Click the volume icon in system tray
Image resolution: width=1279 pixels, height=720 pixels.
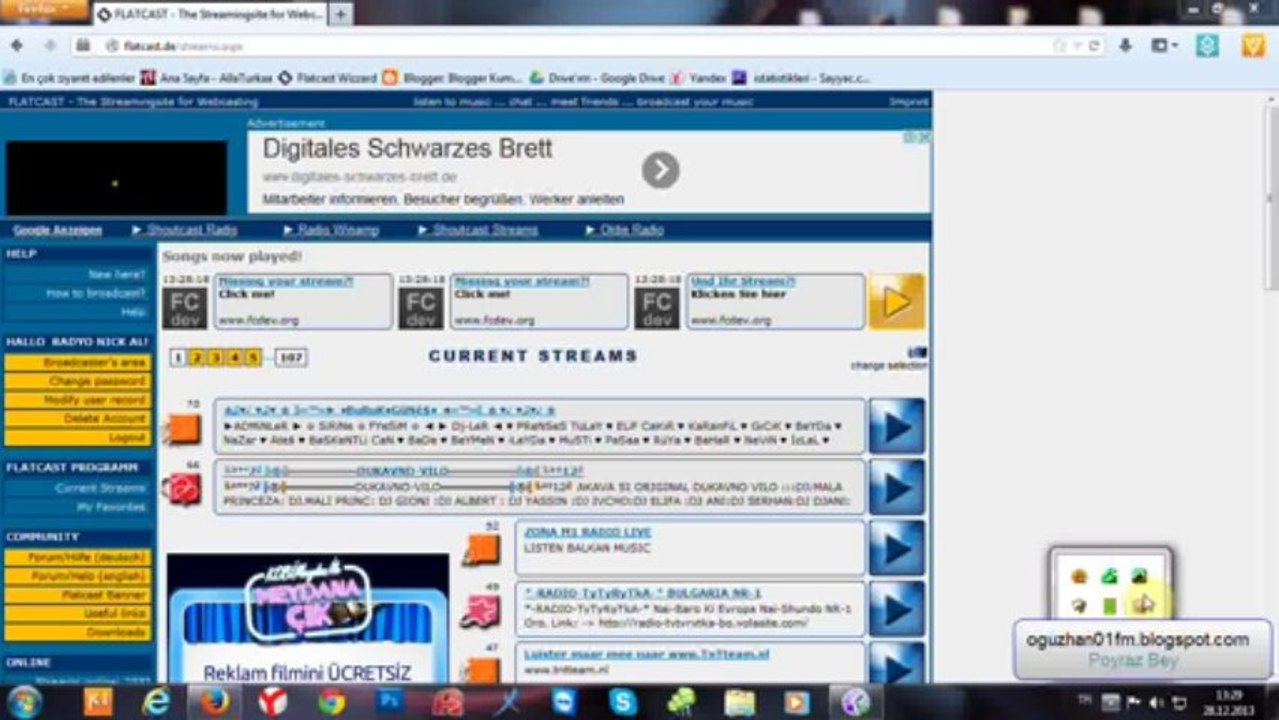(1157, 703)
